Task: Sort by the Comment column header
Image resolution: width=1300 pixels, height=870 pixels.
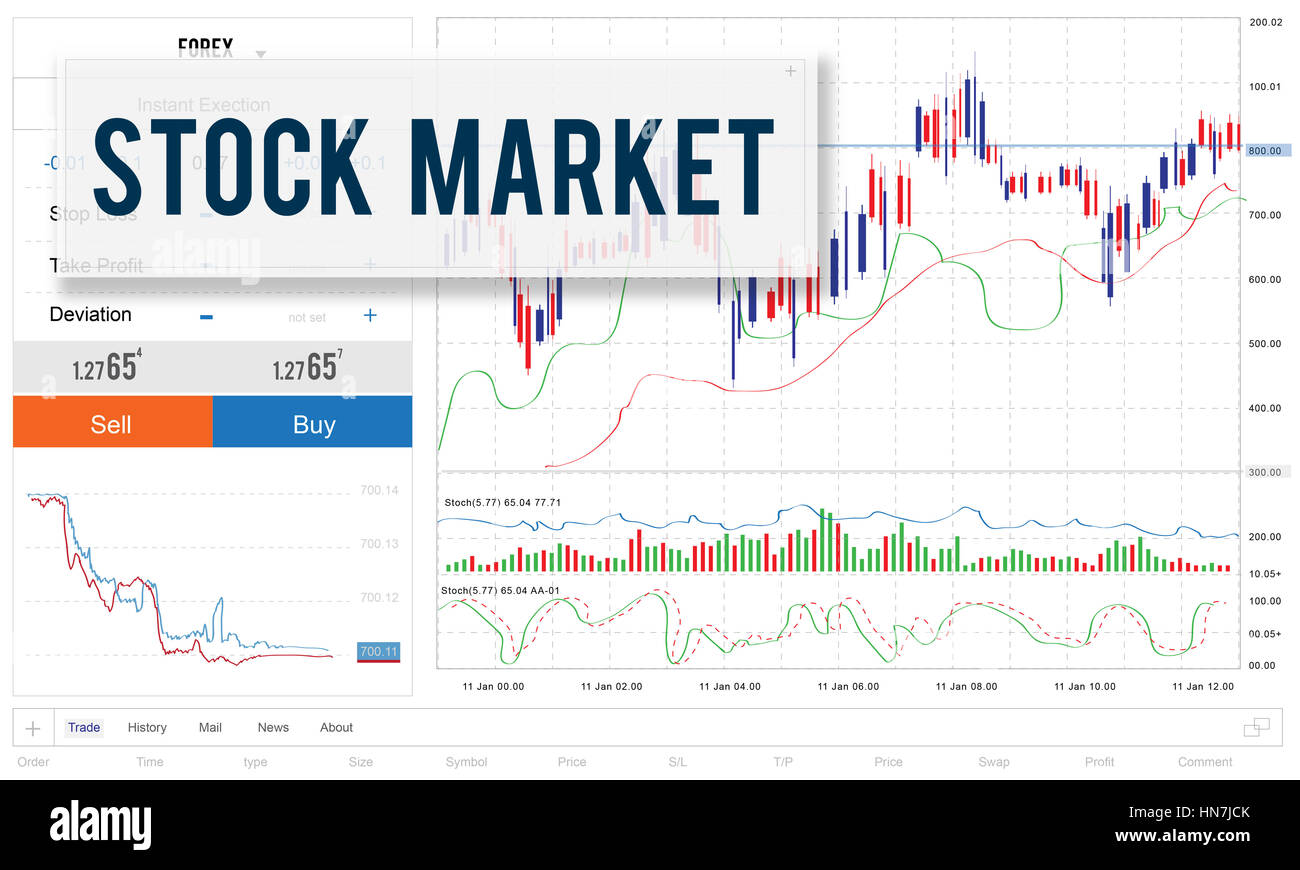Action: [1205, 762]
